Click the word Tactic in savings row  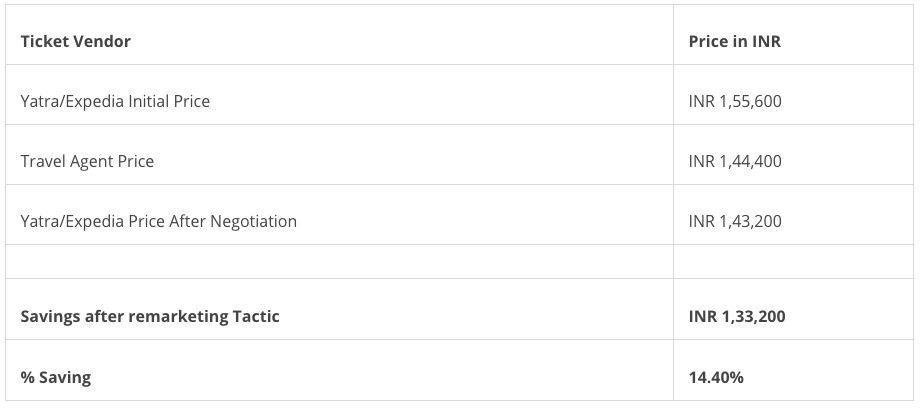tap(256, 316)
